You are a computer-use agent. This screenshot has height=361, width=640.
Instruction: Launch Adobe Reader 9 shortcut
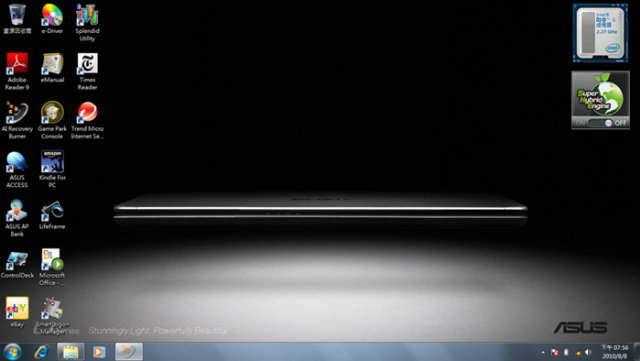coord(17,71)
